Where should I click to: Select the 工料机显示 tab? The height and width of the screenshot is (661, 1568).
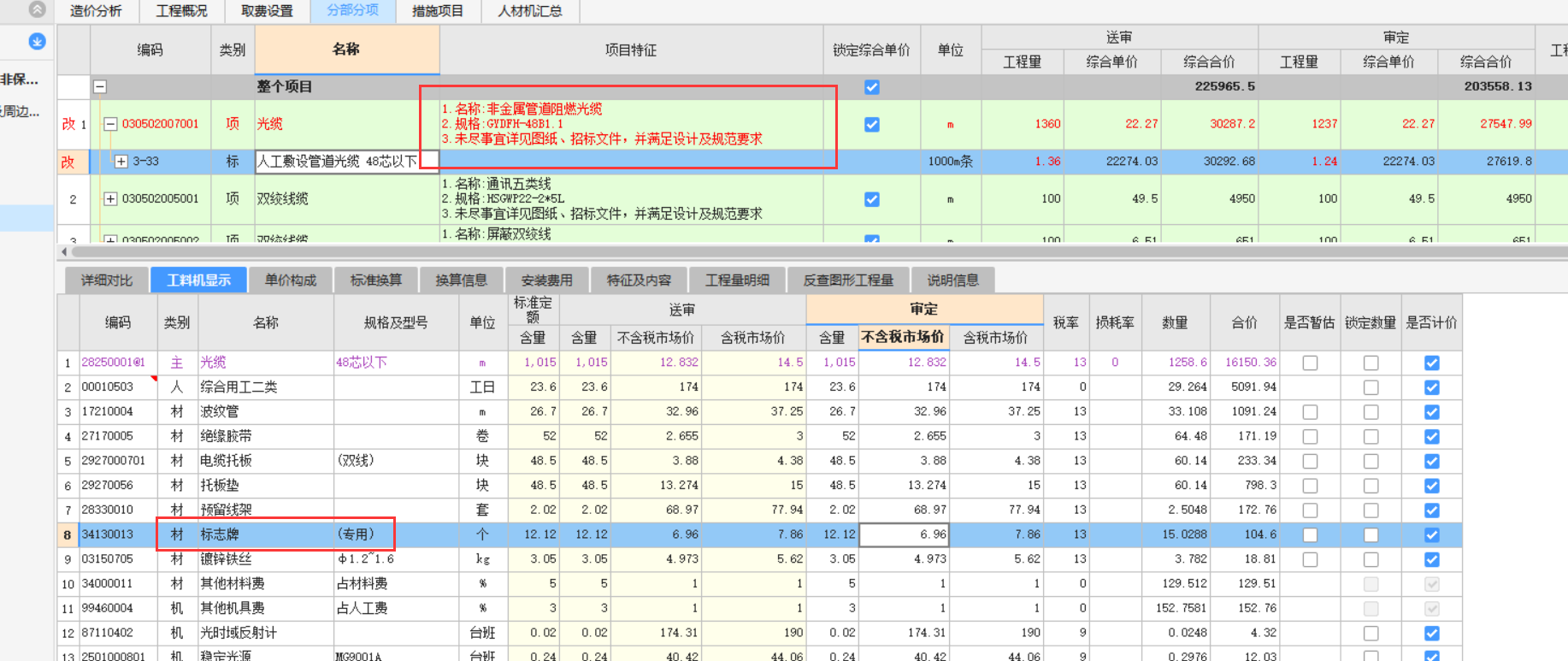(198, 280)
